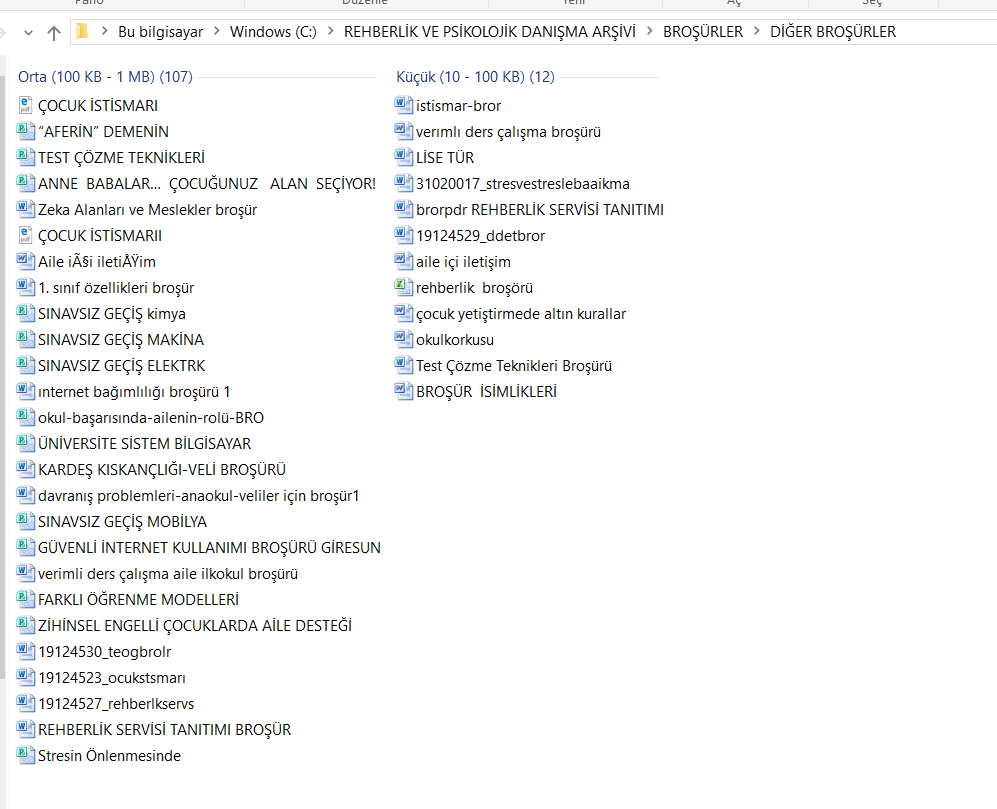Click the Word icon of internet bağımlılığı broşürü 1
Viewport: 997px width, 809px height.
coord(25,392)
